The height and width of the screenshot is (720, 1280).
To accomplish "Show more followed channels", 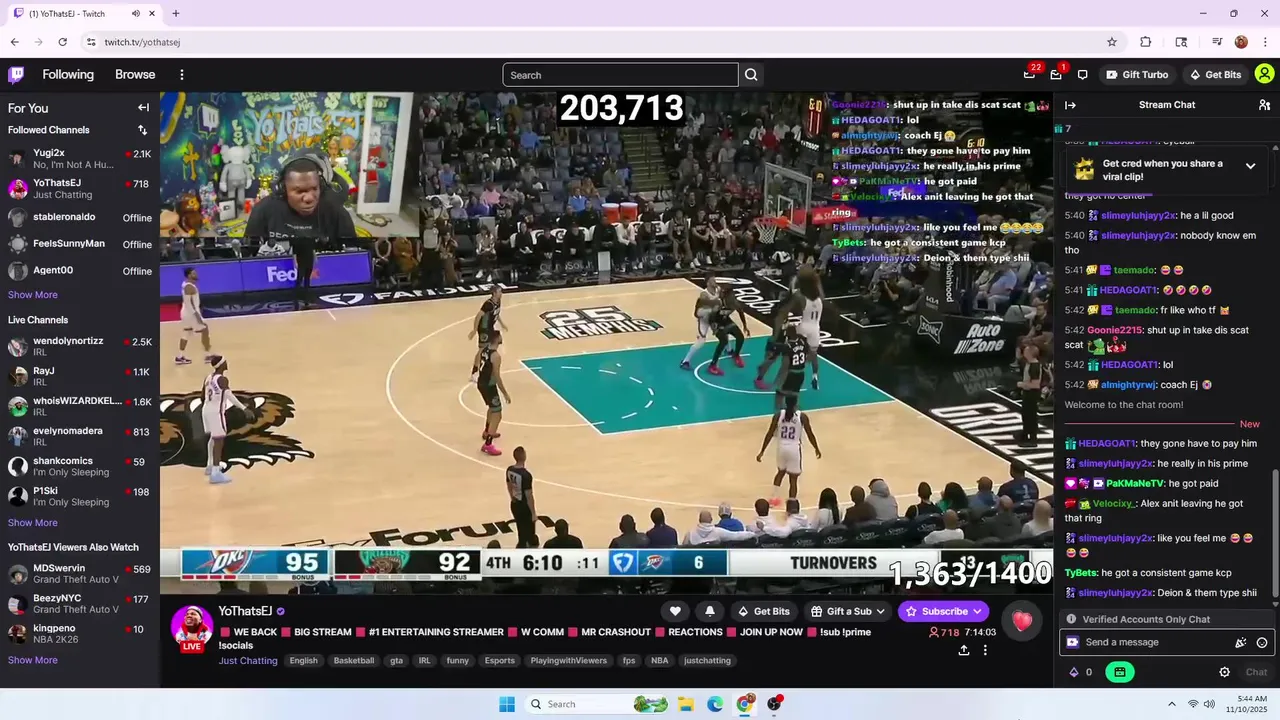I will point(33,295).
